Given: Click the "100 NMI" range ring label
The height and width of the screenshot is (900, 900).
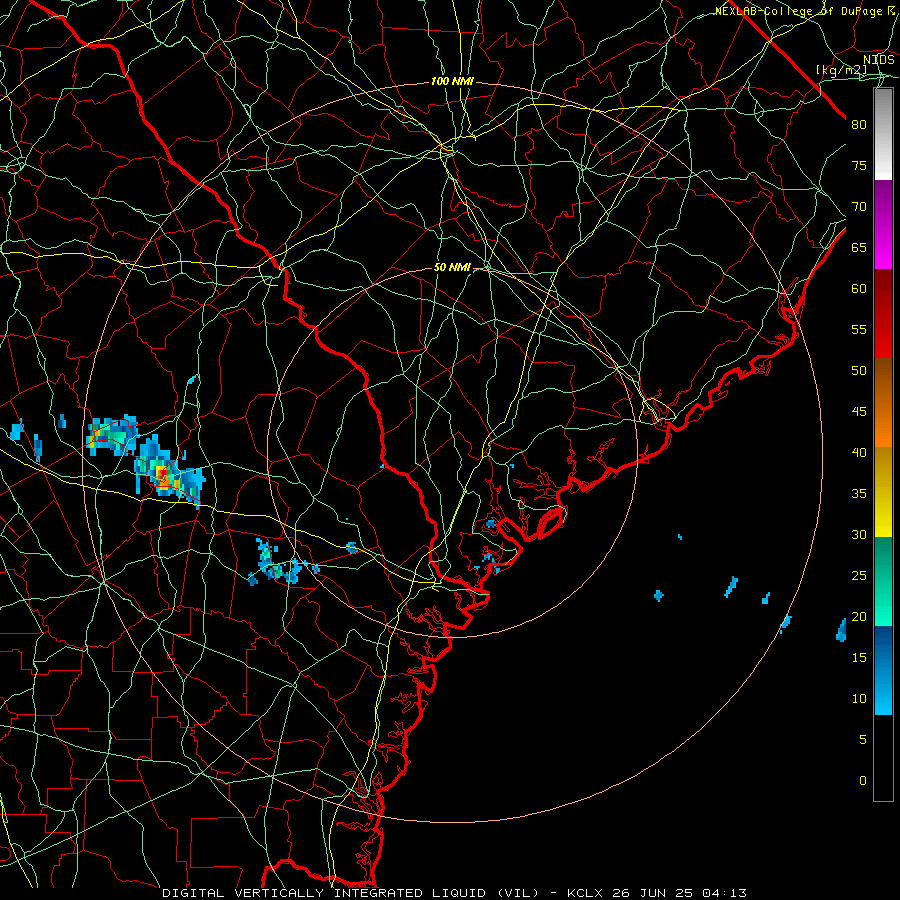Looking at the screenshot, I should tap(452, 82).
